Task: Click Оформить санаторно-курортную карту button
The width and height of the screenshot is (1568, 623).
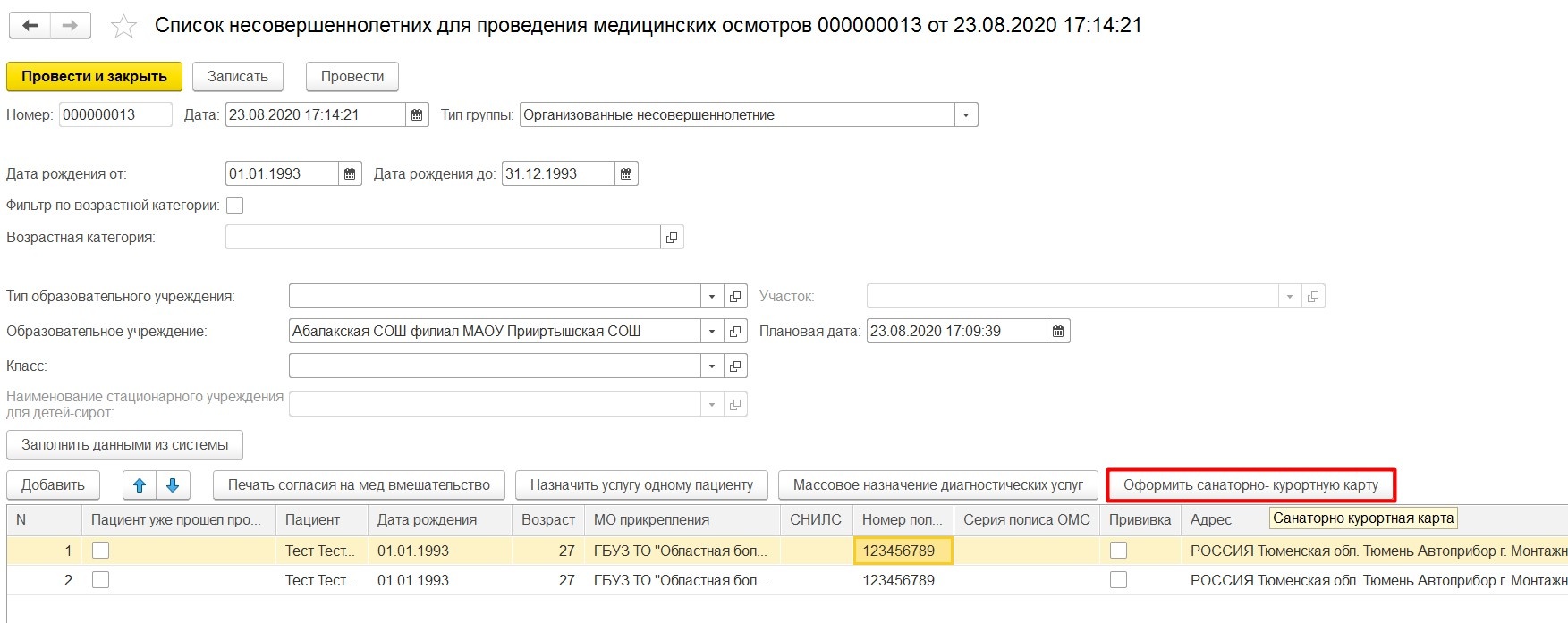Action: click(1250, 485)
